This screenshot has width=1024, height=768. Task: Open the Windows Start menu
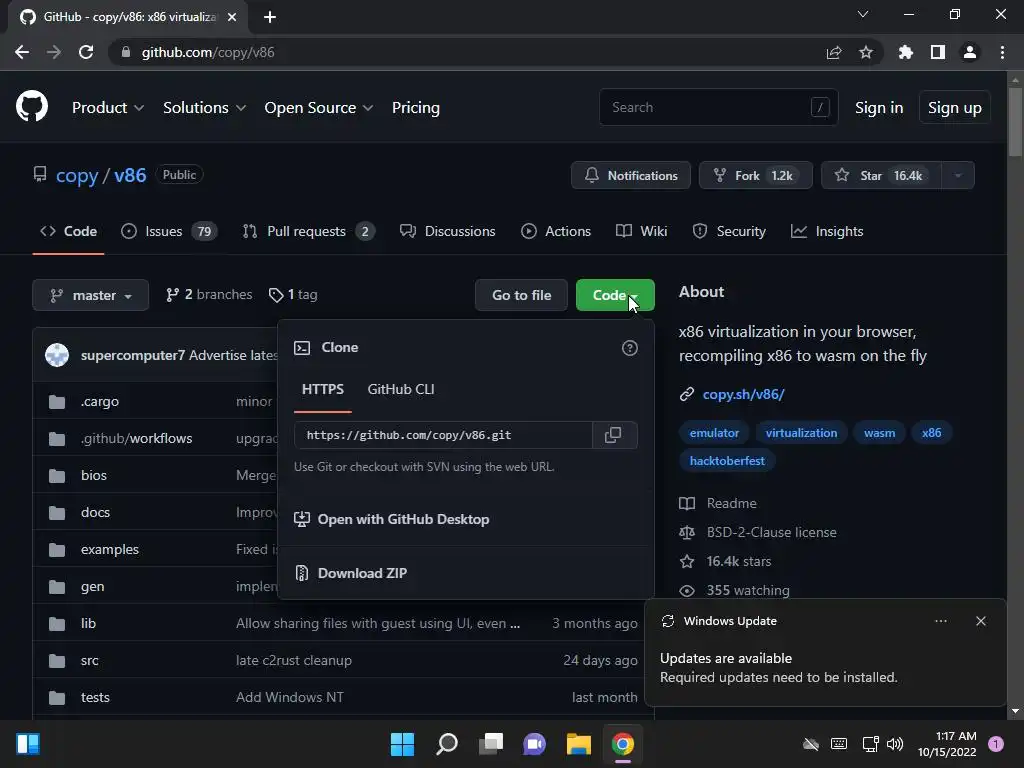(402, 744)
